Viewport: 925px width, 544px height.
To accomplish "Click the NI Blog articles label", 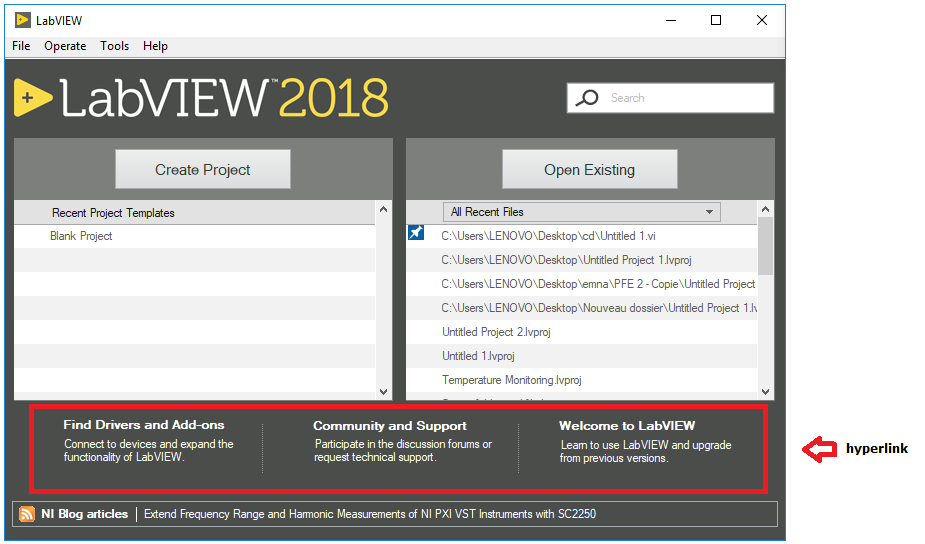I will coord(84,514).
